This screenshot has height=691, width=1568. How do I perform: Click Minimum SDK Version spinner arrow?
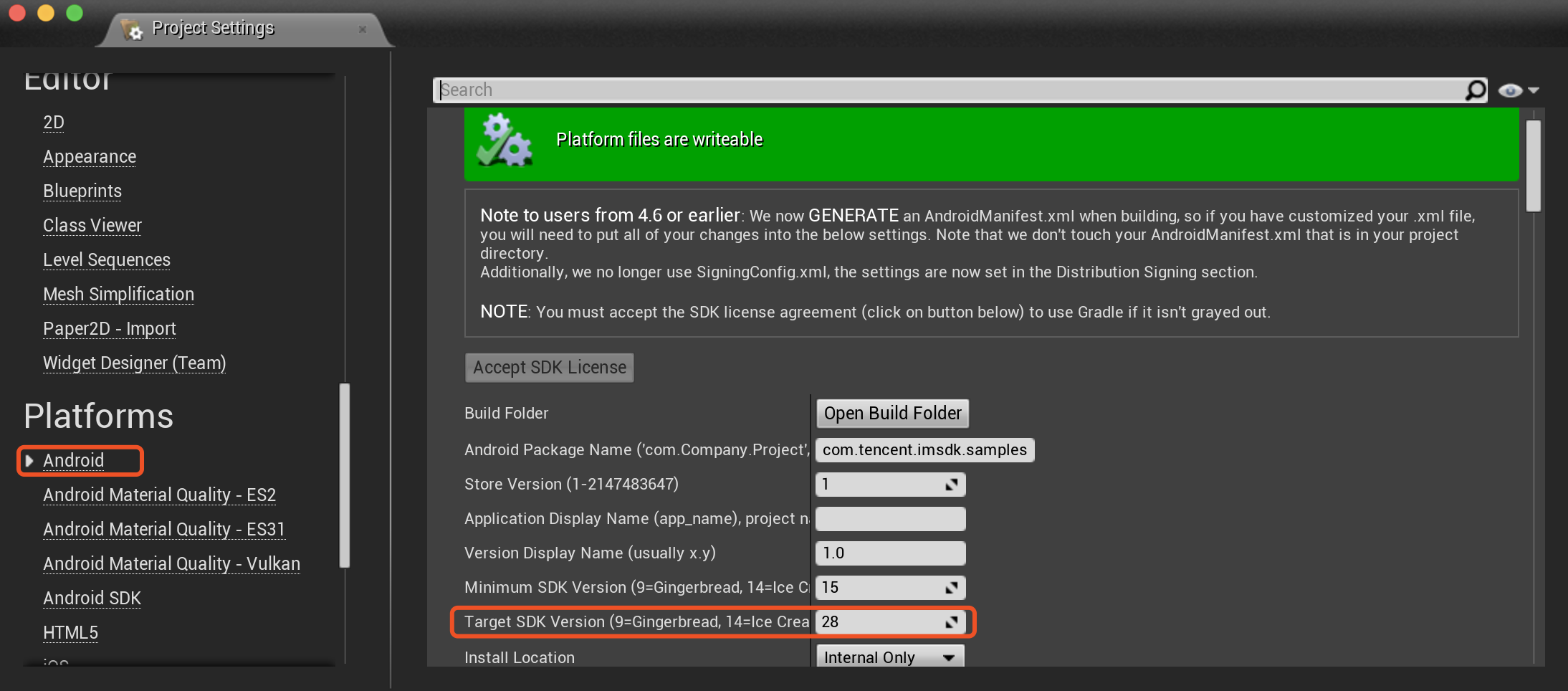[952, 588]
